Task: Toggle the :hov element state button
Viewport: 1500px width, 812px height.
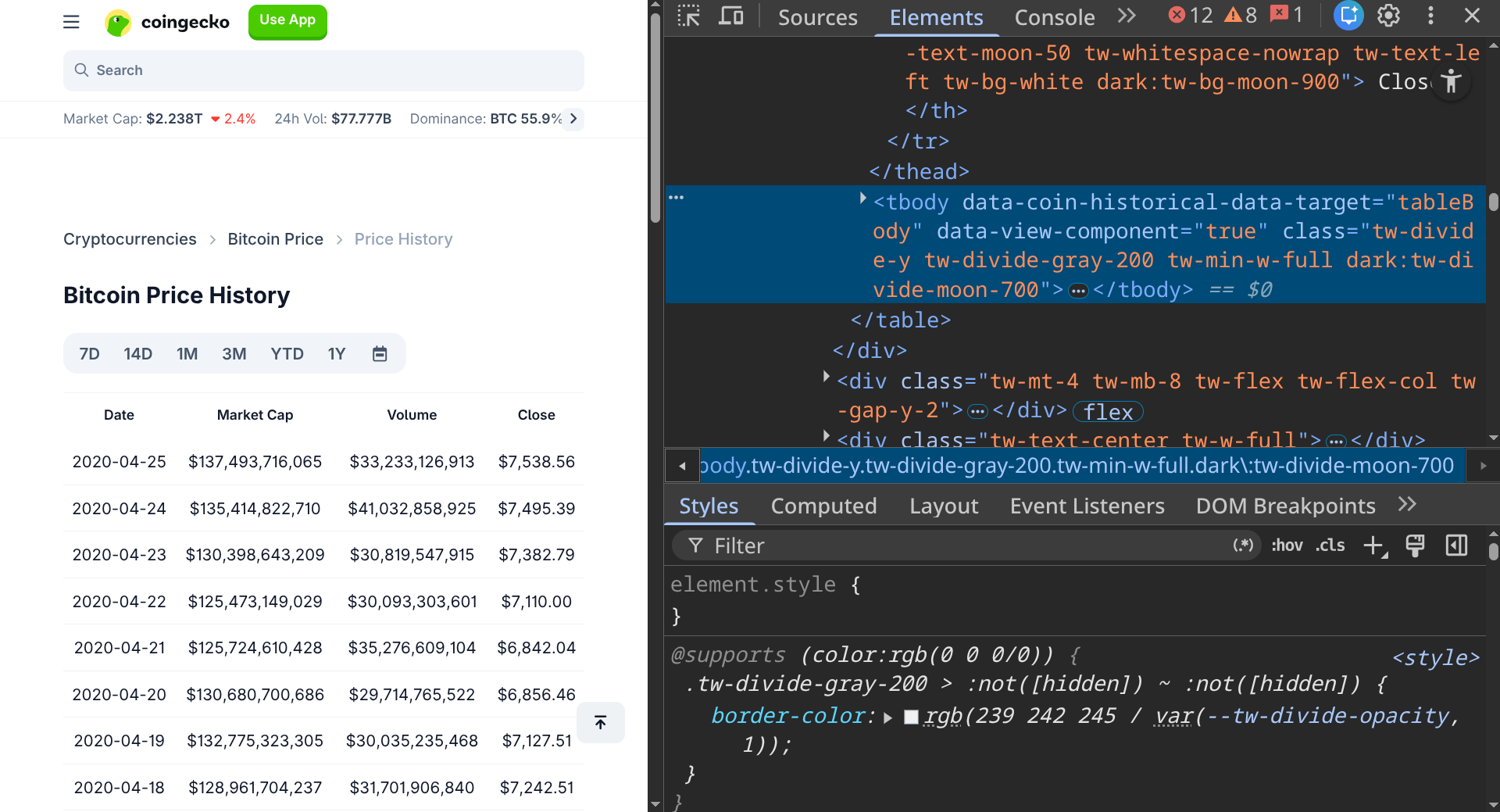Action: (x=1287, y=545)
